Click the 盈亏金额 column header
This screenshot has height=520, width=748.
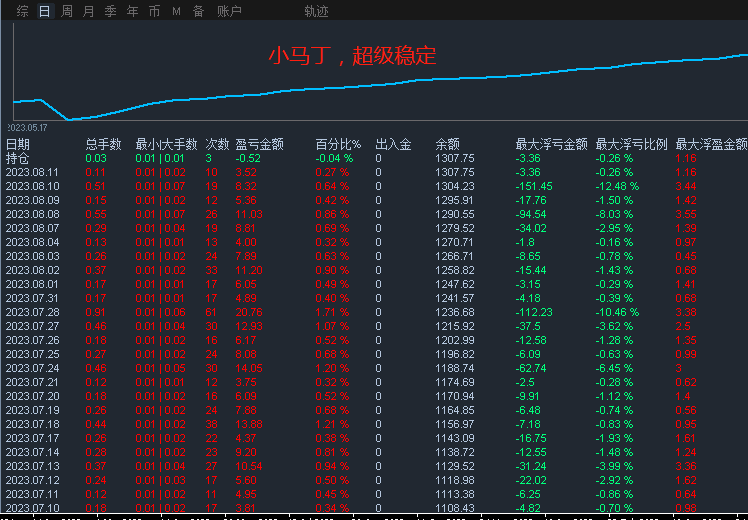pos(260,144)
